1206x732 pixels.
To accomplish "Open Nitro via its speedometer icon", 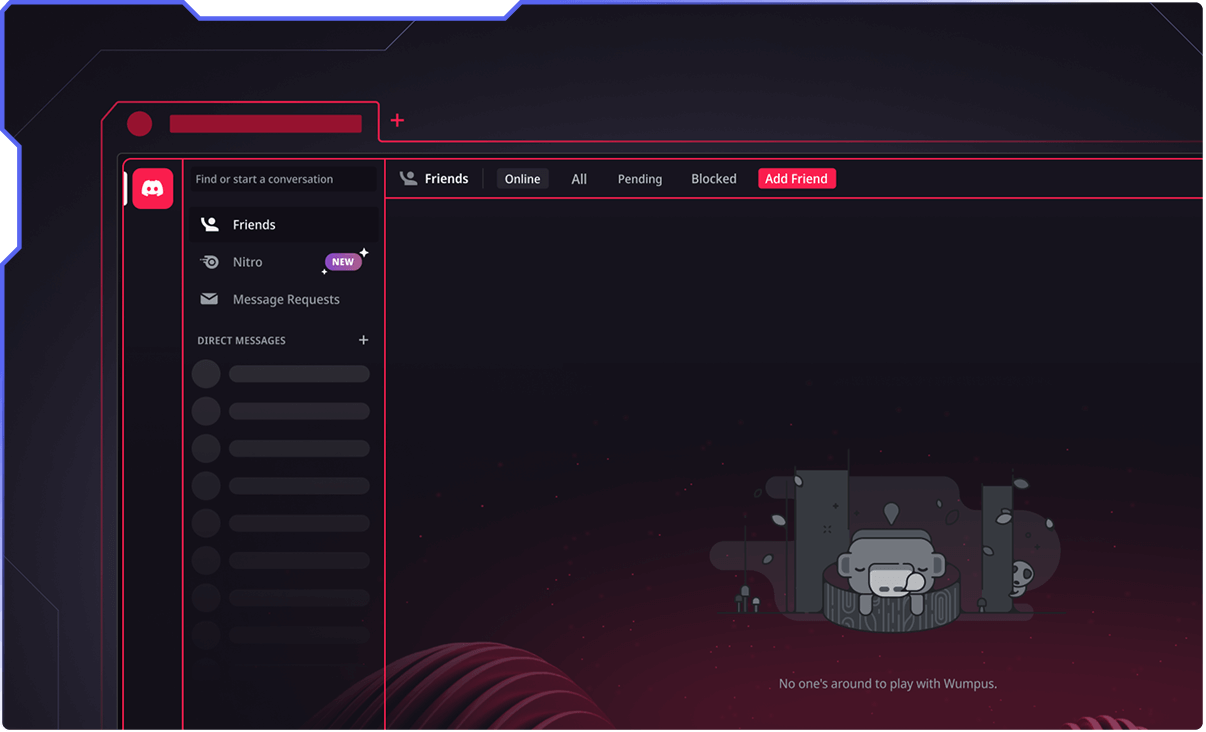I will (210, 262).
